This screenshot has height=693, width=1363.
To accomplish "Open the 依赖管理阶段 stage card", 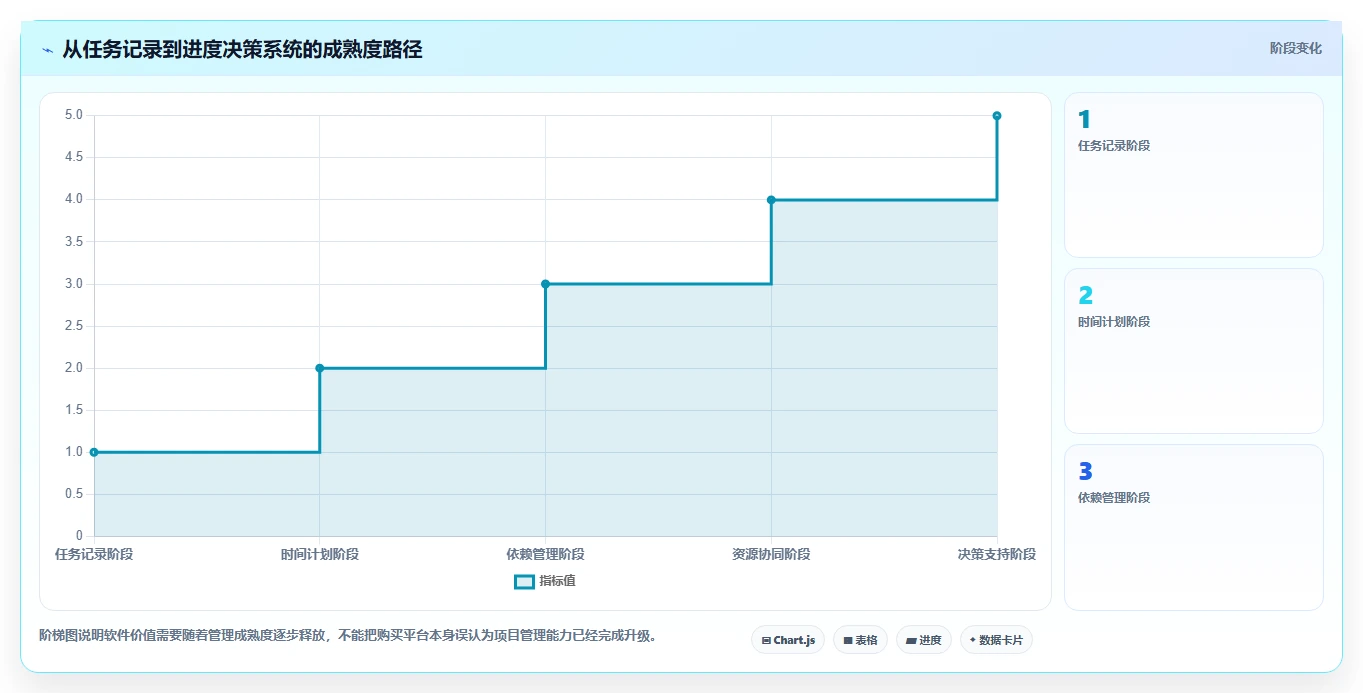I will 1193,527.
